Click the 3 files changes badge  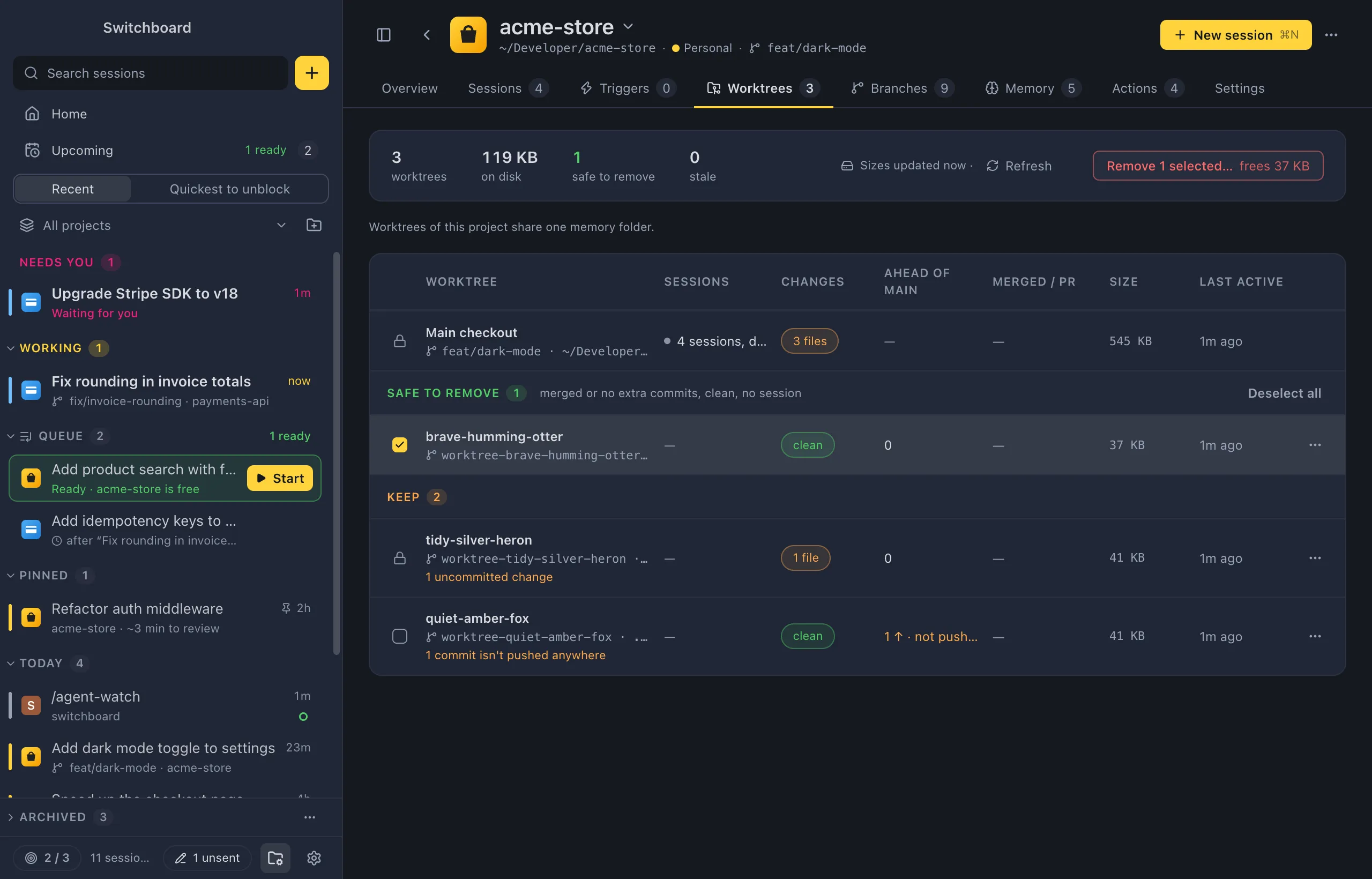[809, 341]
